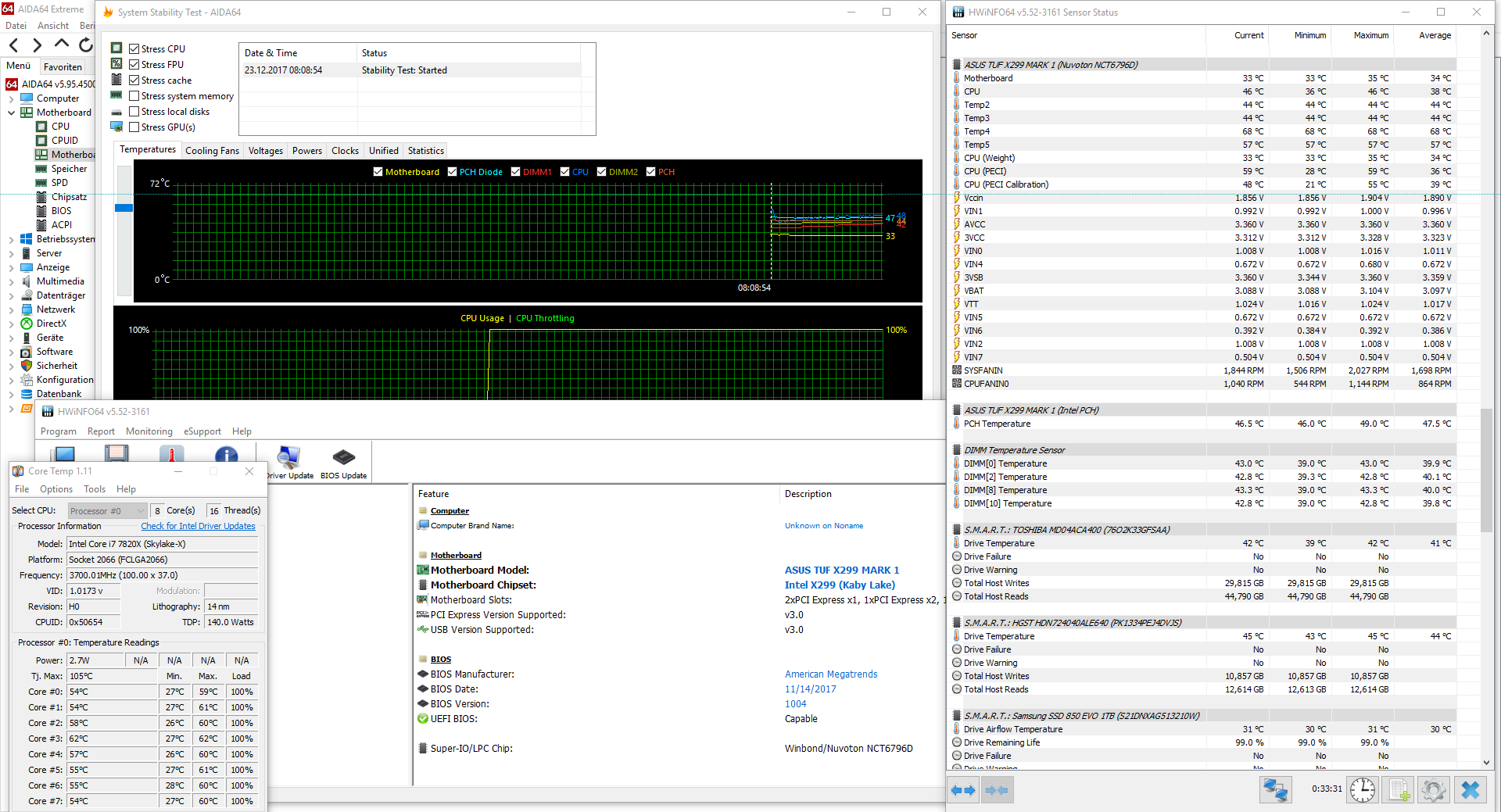Click AIDA64 refresh icon
Image resolution: width=1501 pixels, height=812 pixels.
pos(85,45)
